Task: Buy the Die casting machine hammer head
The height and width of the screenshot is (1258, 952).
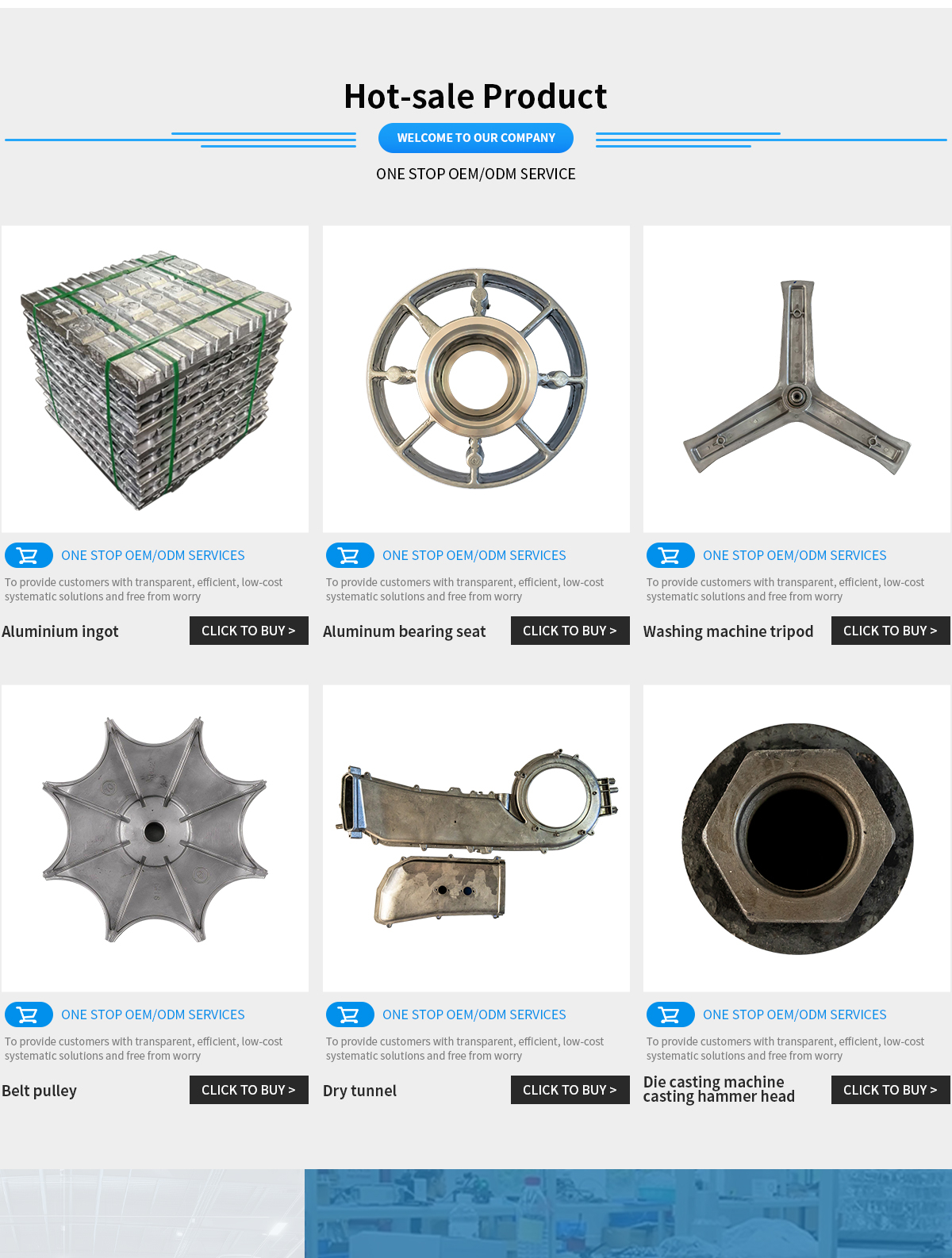Action: [x=891, y=1090]
